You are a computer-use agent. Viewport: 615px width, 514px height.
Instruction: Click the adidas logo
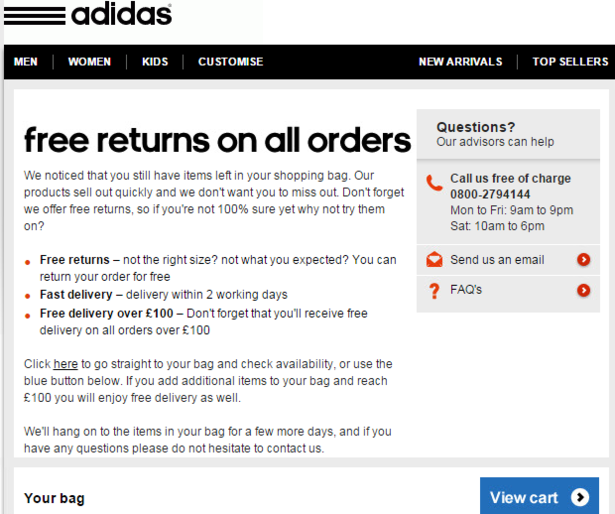tap(88, 14)
